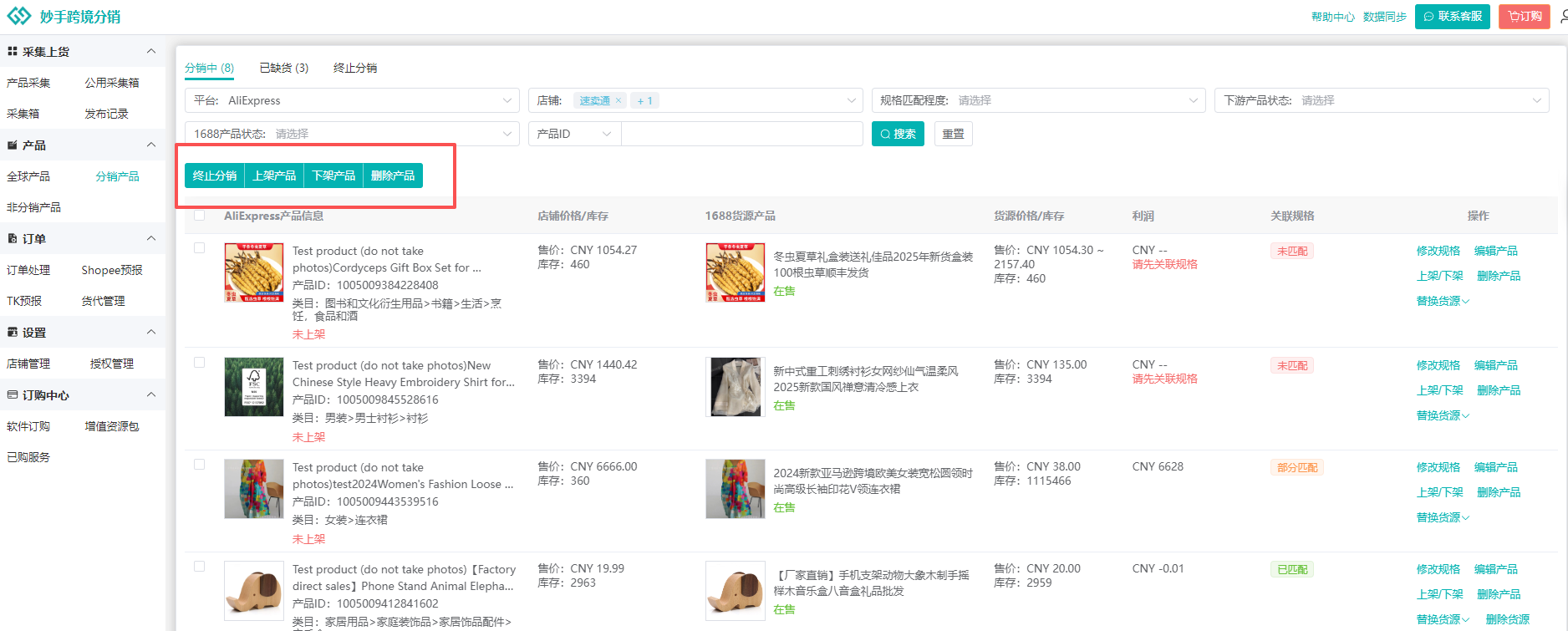Click the 订购中心 card icon in sidebar
1568x631 pixels.
coord(13,395)
